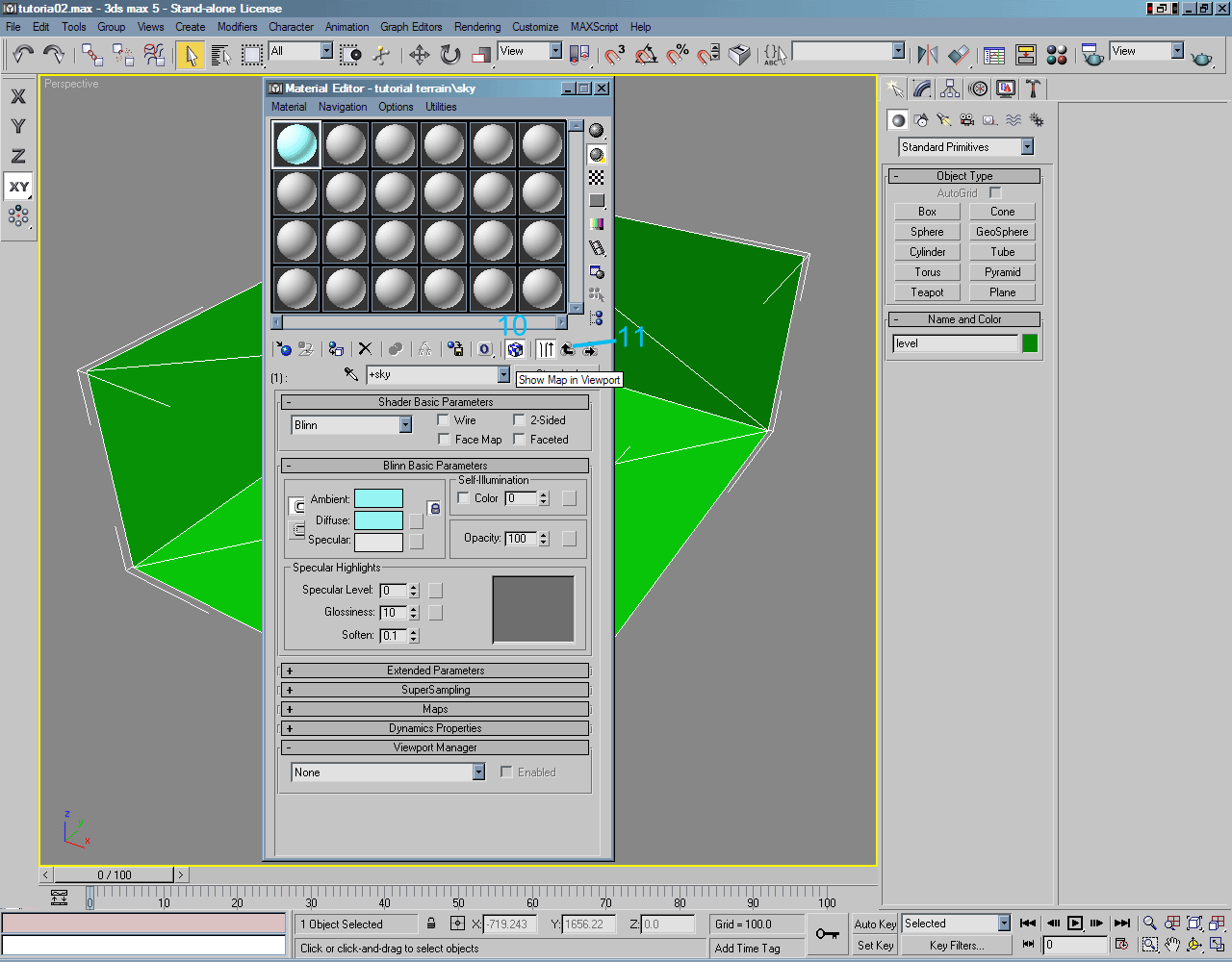Open the Blinn shader dropdown
Image resolution: width=1232 pixels, height=962 pixels.
(x=405, y=424)
